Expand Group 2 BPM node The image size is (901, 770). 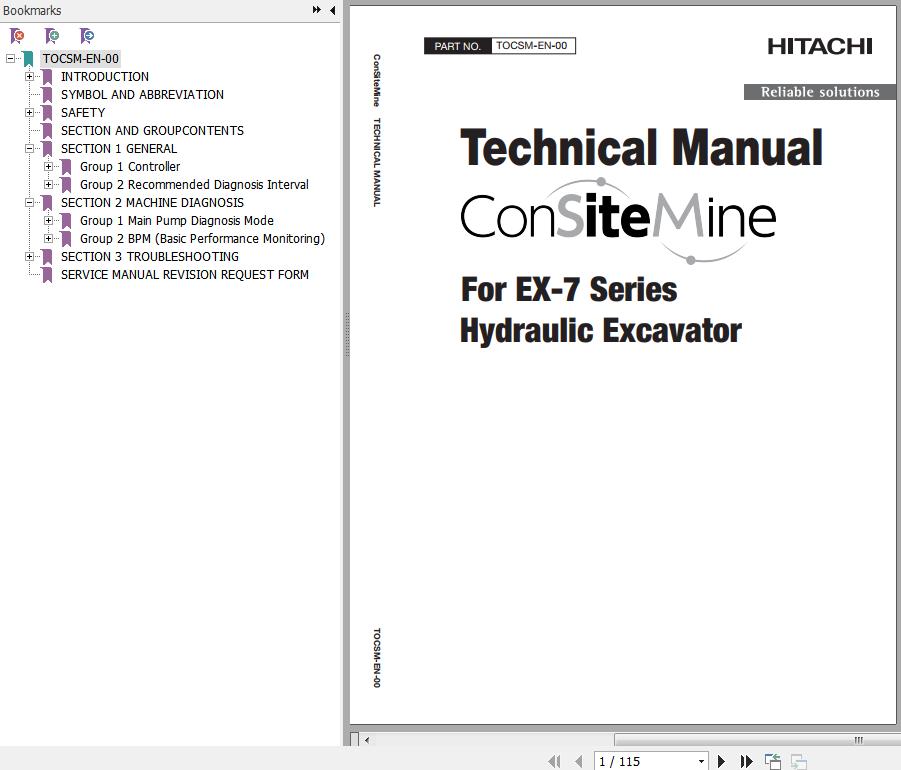[x=48, y=238]
